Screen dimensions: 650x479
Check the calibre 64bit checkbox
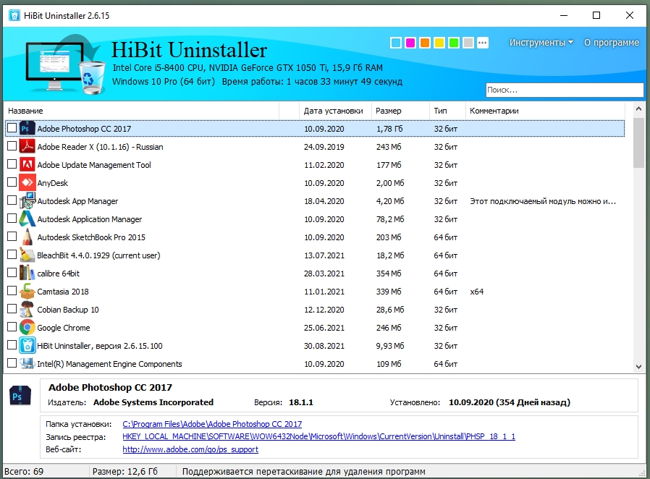(12, 272)
